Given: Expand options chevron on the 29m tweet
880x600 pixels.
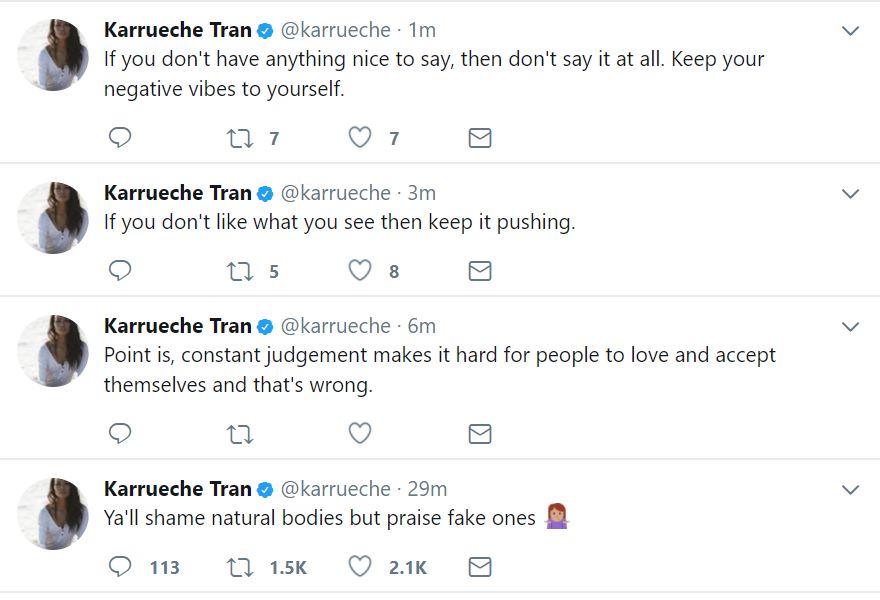Looking at the screenshot, I should (851, 490).
